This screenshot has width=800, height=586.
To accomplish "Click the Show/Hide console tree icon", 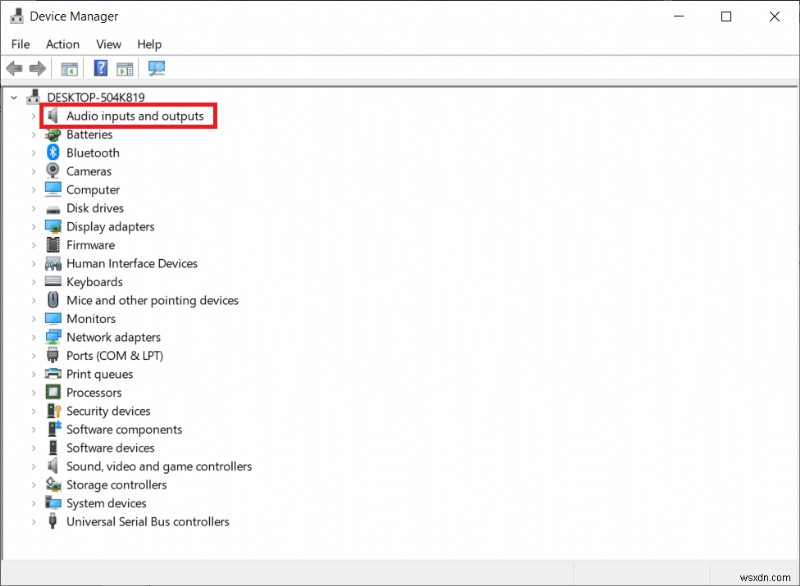I will click(69, 68).
